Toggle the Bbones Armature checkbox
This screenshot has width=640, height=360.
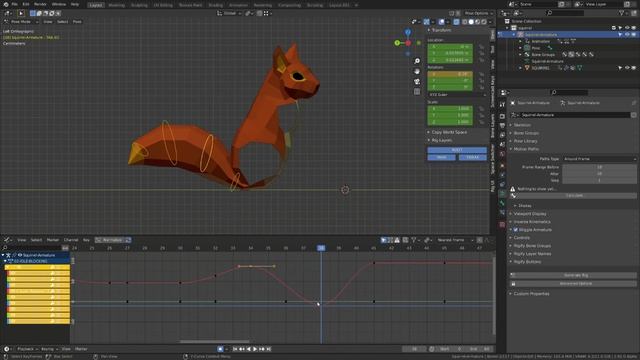[x=516, y=230]
